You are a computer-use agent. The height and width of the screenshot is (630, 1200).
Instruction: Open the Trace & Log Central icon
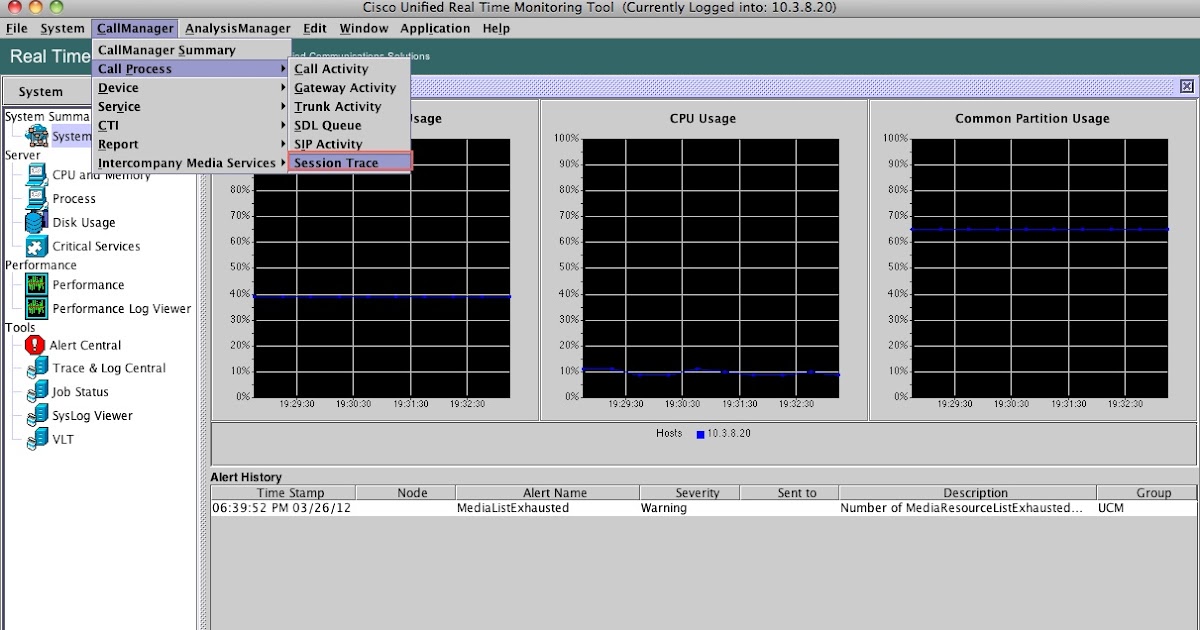click(36, 368)
